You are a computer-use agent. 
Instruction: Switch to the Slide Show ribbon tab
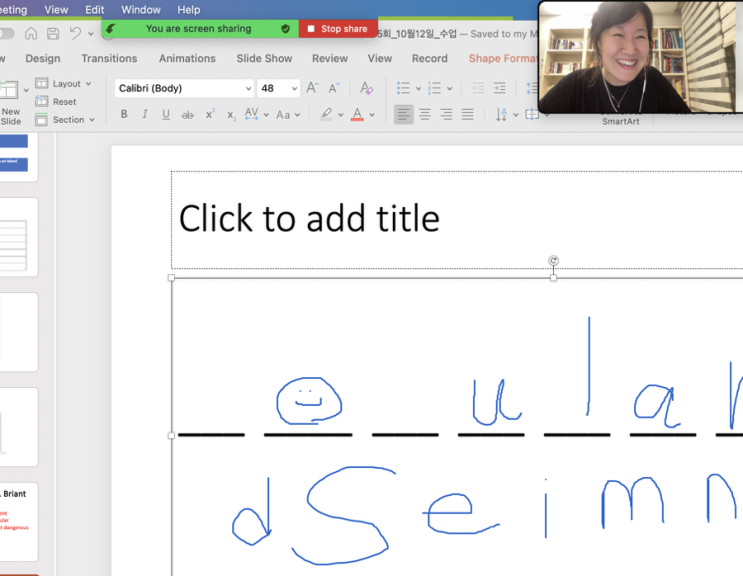[264, 58]
